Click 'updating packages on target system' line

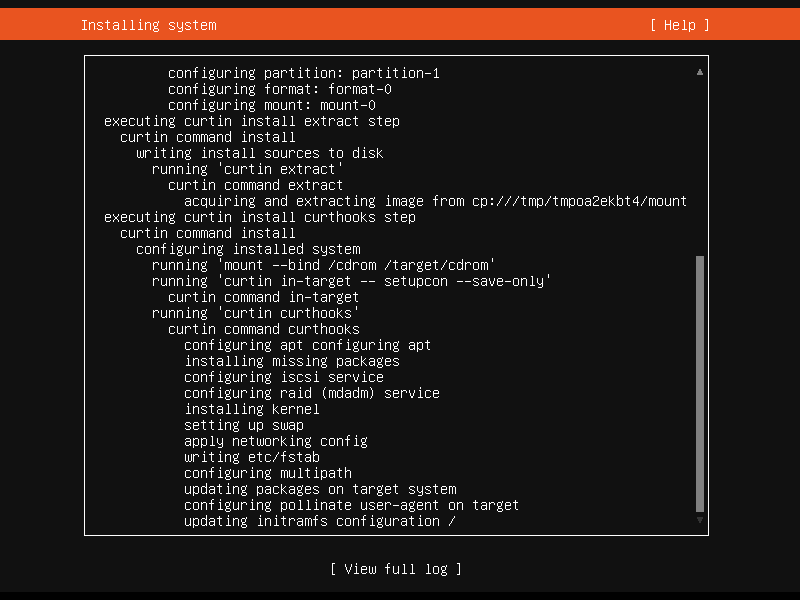320,489
